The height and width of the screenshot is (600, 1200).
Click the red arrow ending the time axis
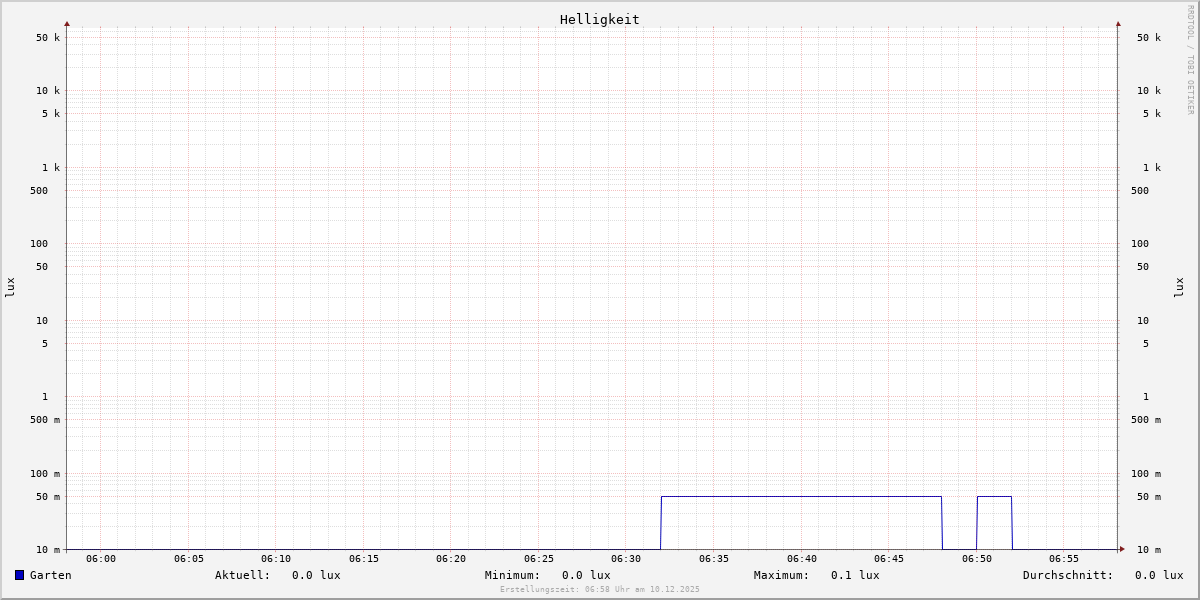coord(1122,549)
